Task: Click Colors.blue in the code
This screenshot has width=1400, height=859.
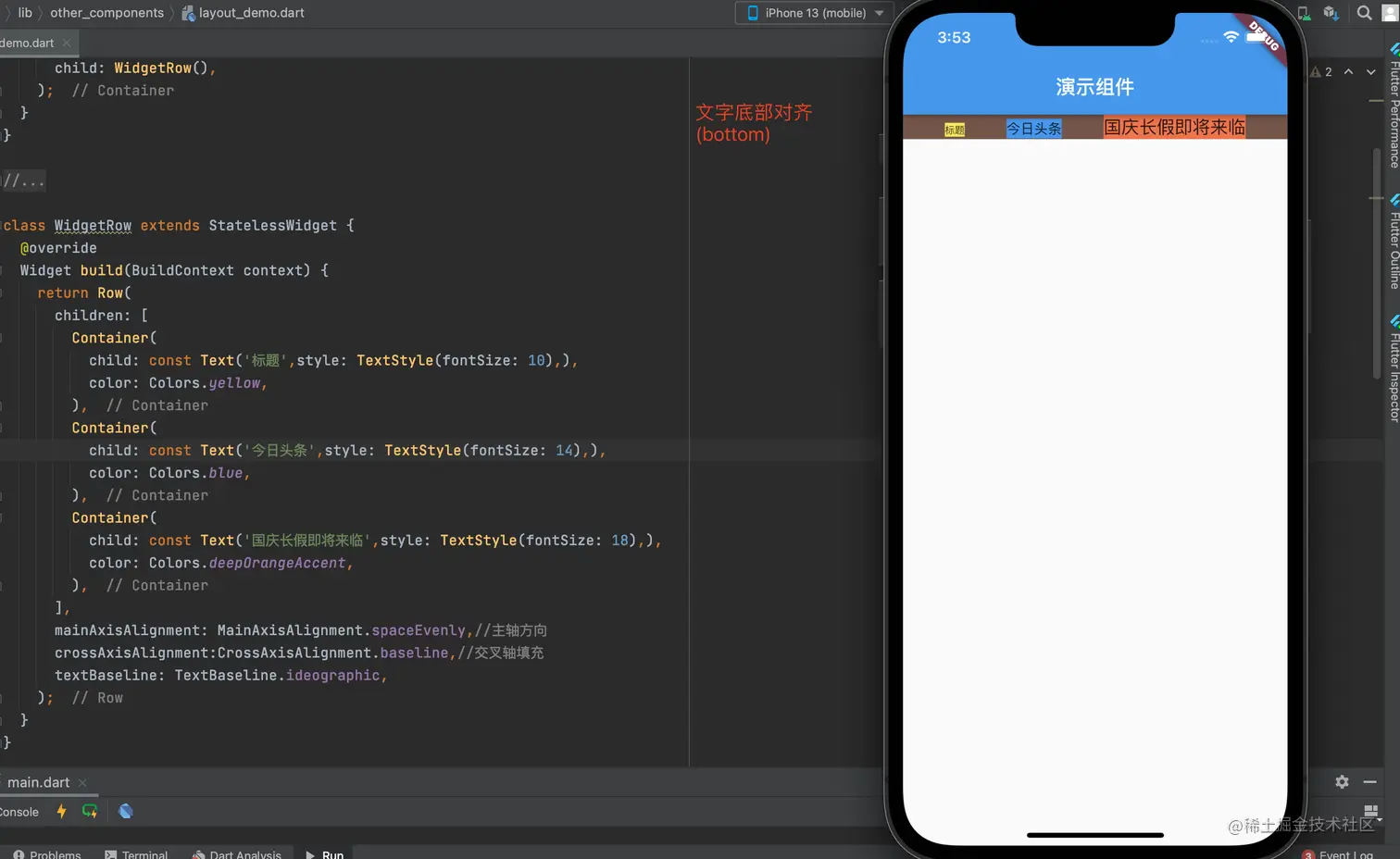Action: point(195,473)
